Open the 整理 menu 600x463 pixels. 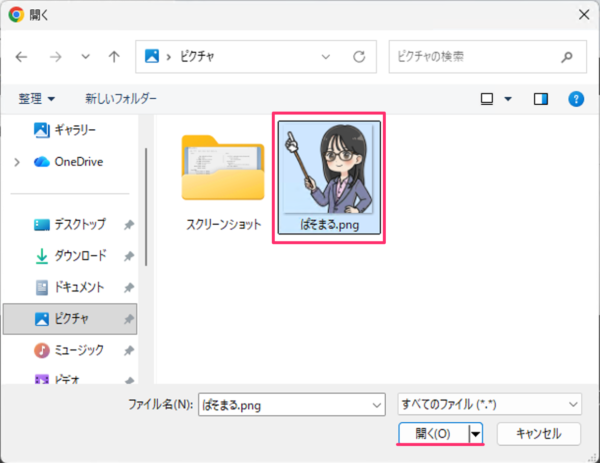click(37, 99)
